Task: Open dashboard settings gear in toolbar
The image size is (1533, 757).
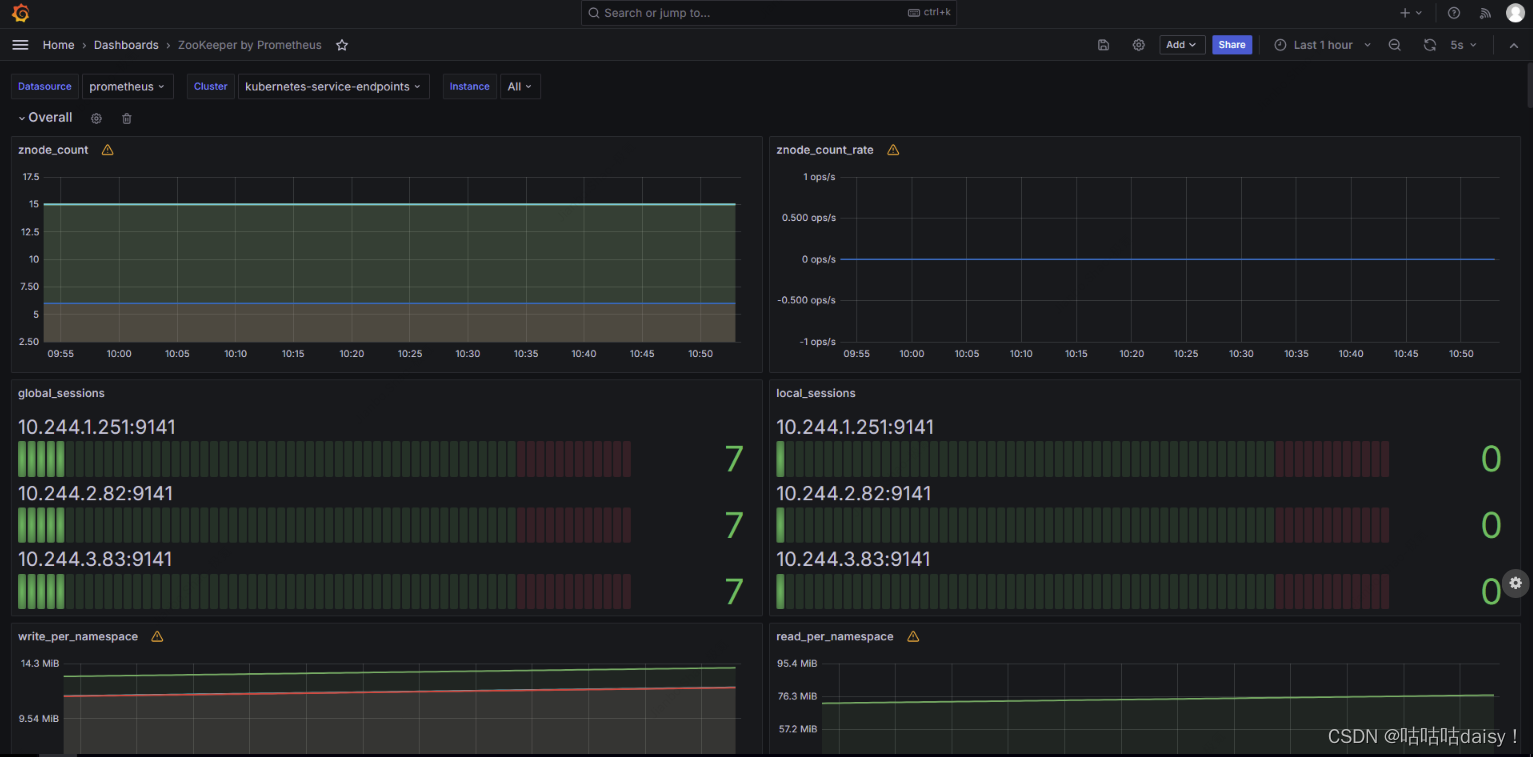Action: [1138, 45]
